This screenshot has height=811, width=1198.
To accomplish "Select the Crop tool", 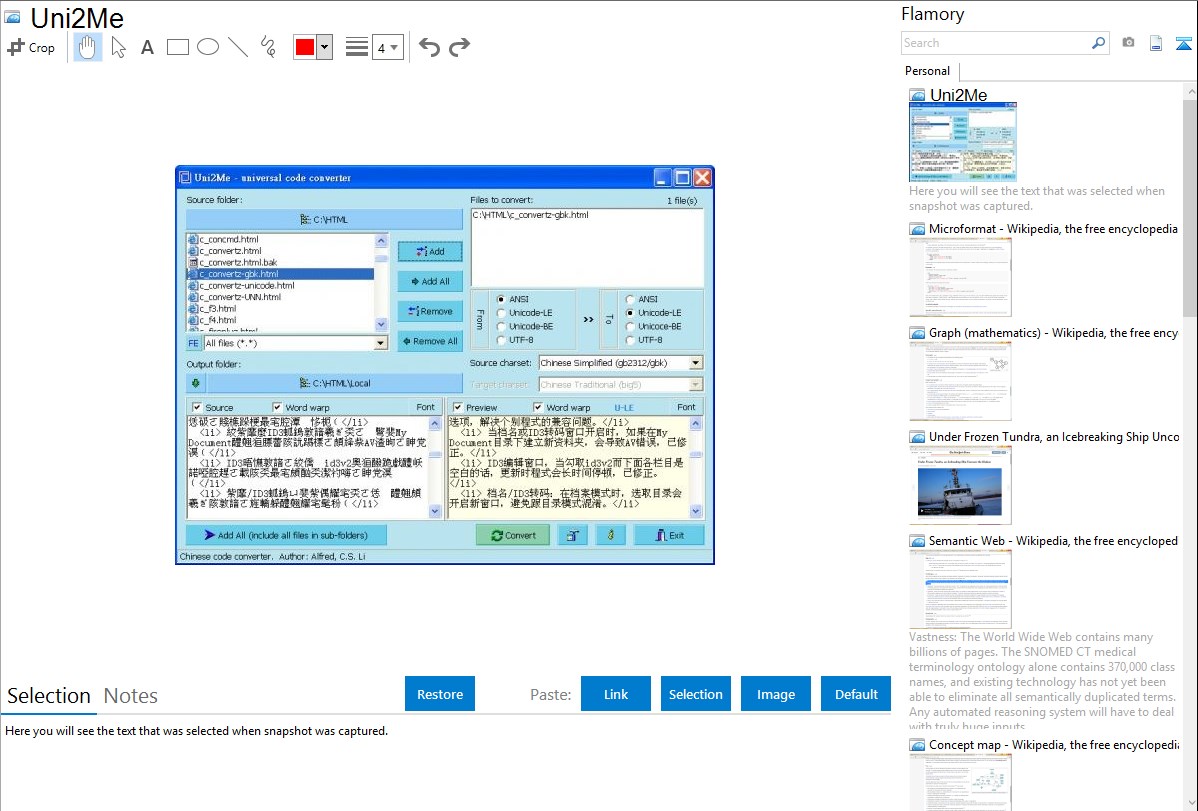I will [x=31, y=47].
